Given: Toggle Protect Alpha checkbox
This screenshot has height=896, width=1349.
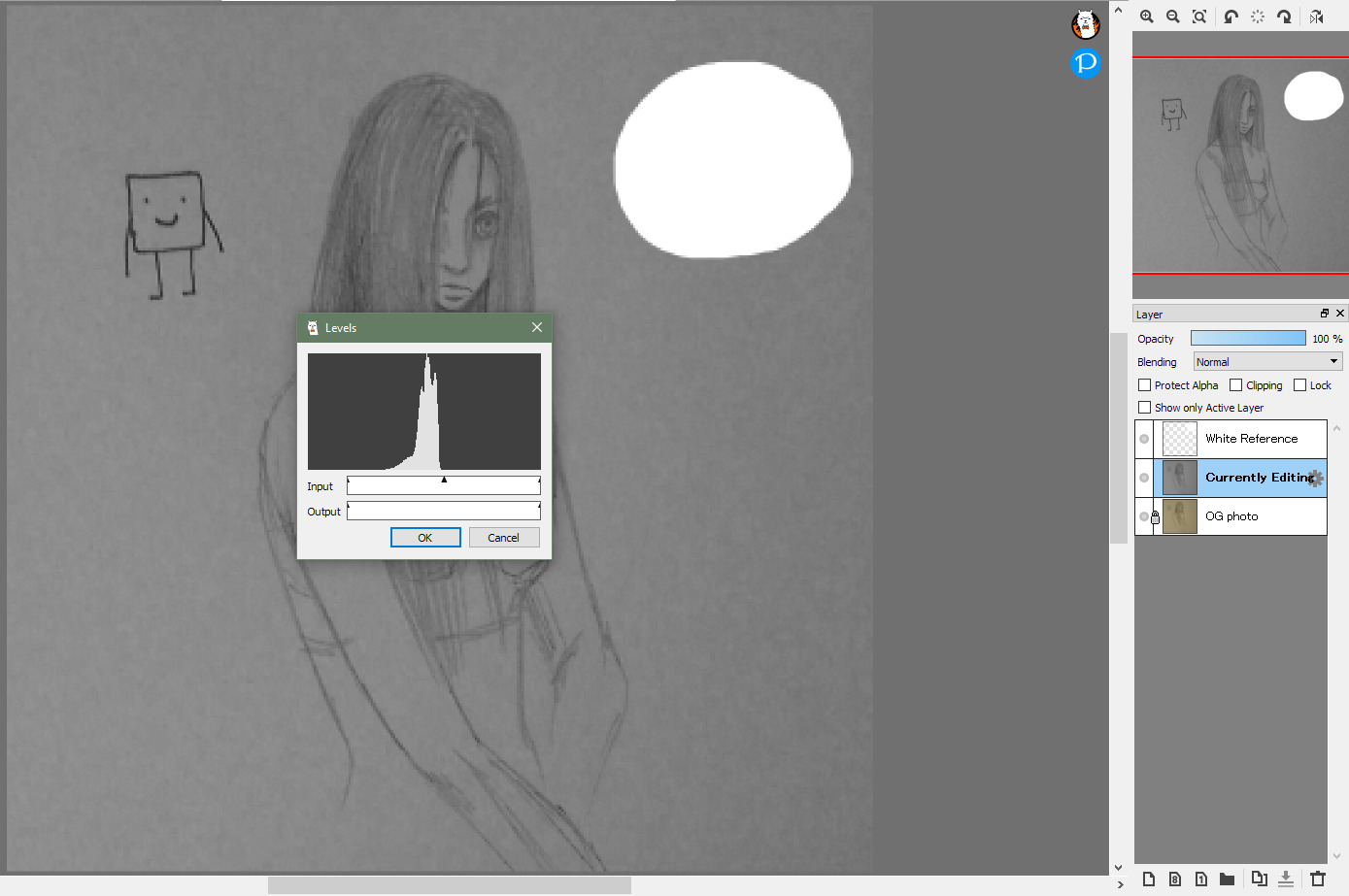Looking at the screenshot, I should click(1144, 385).
